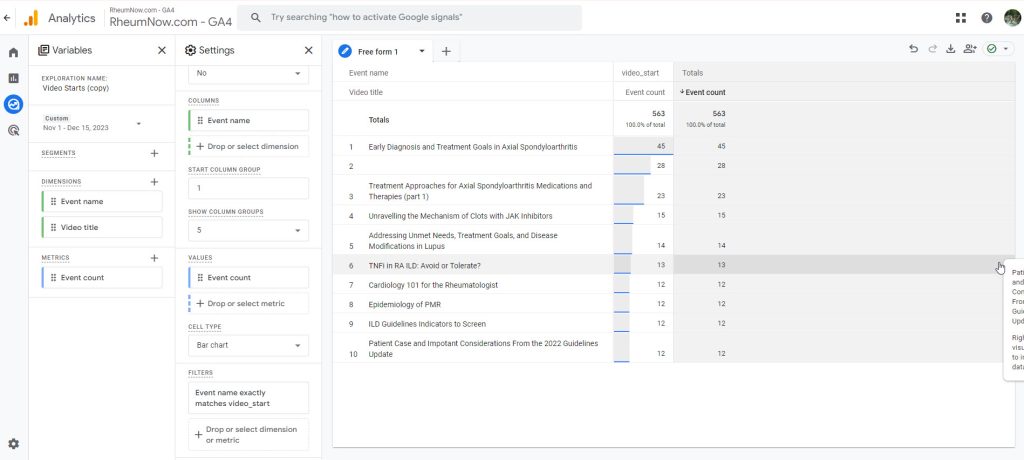The height and width of the screenshot is (460, 1024).
Task: Download the exploration data
Action: [951, 49]
